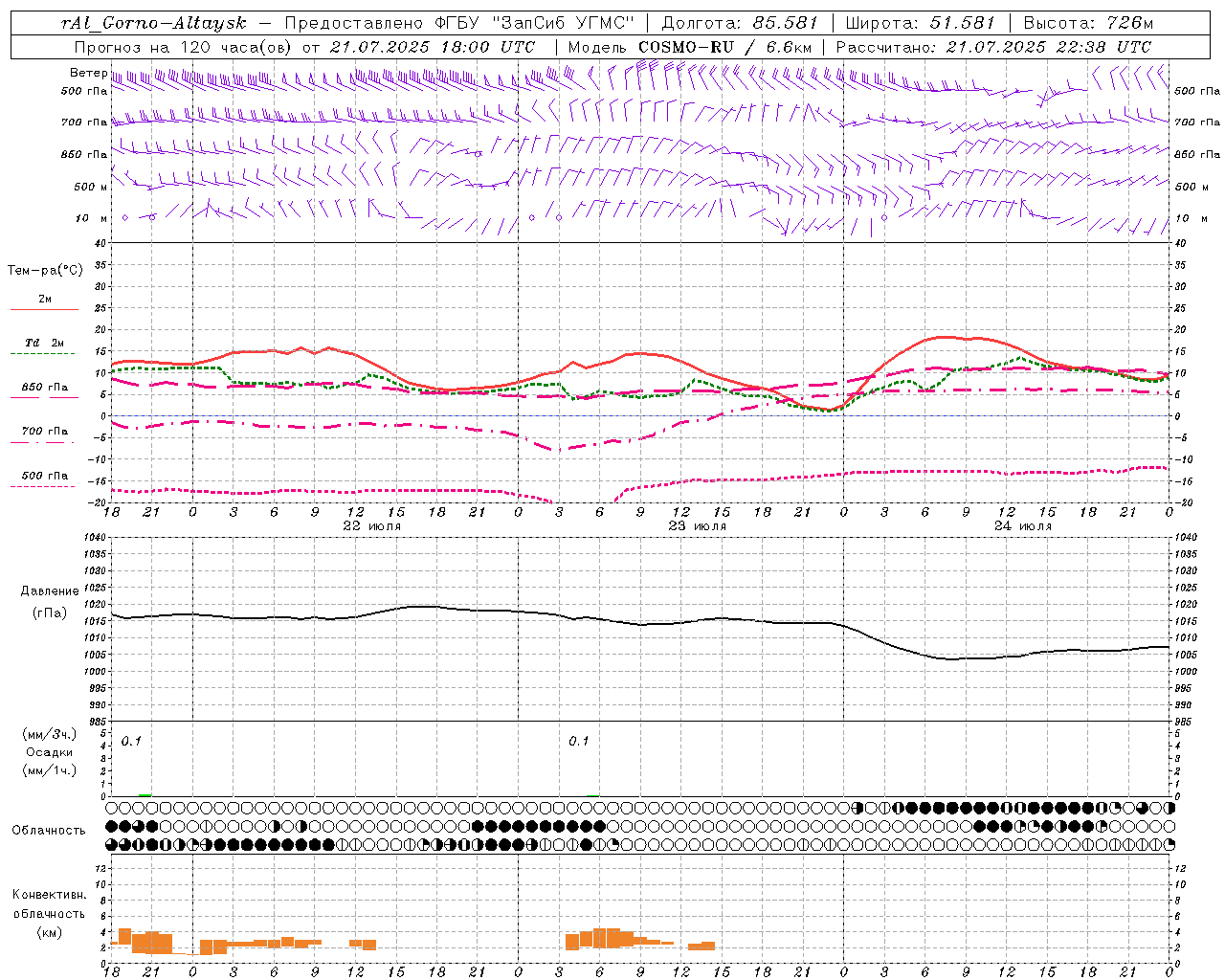The height and width of the screenshot is (980, 1225).
Task: Click the 700 гПа temperature legend entry
Action: coord(44,432)
